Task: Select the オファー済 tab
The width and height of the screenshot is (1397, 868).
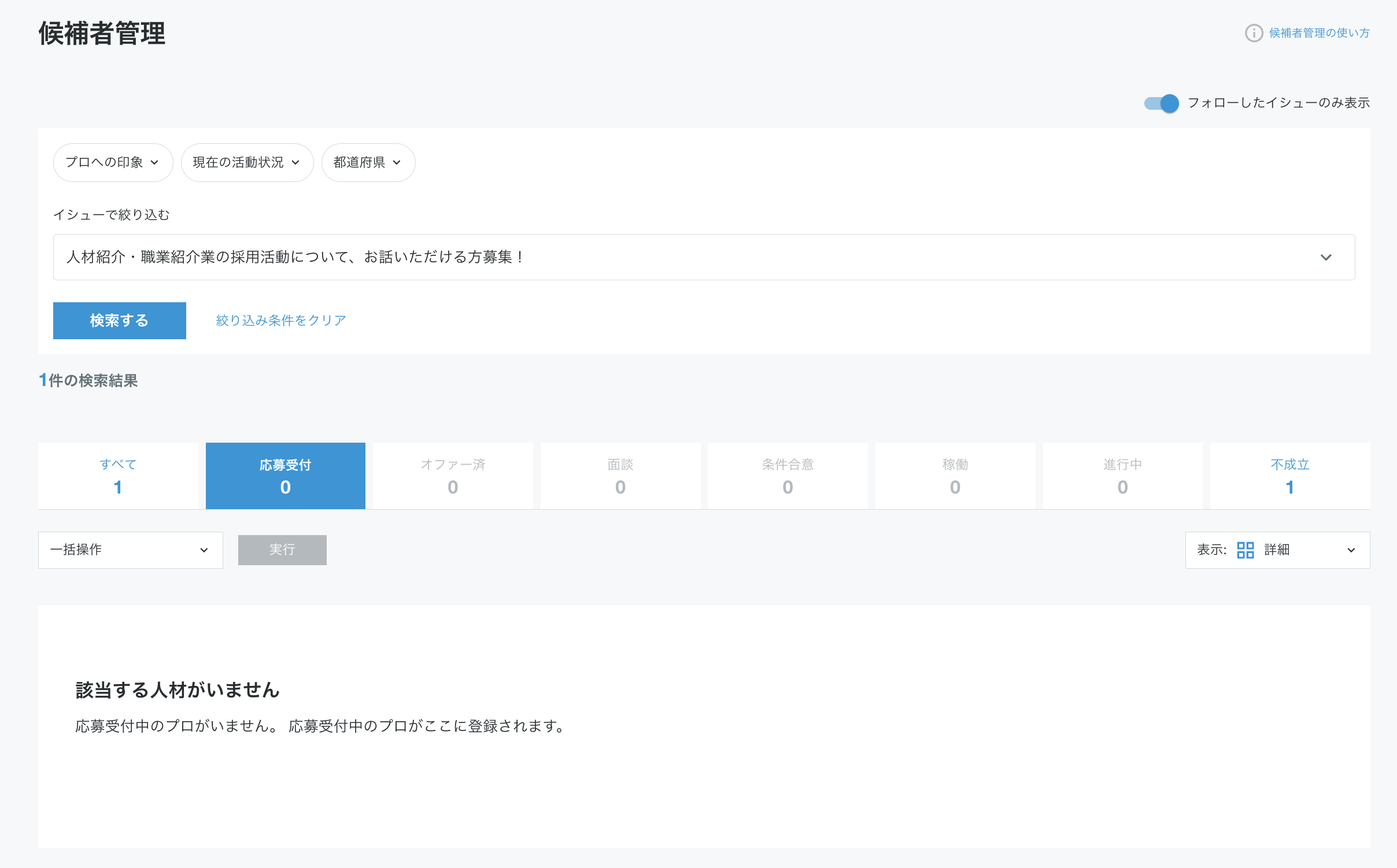Action: coord(453,476)
